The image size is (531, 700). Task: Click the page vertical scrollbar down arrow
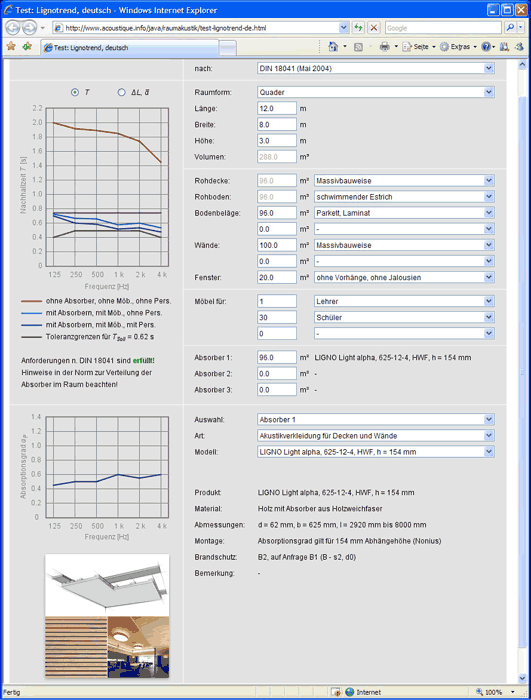[522, 679]
